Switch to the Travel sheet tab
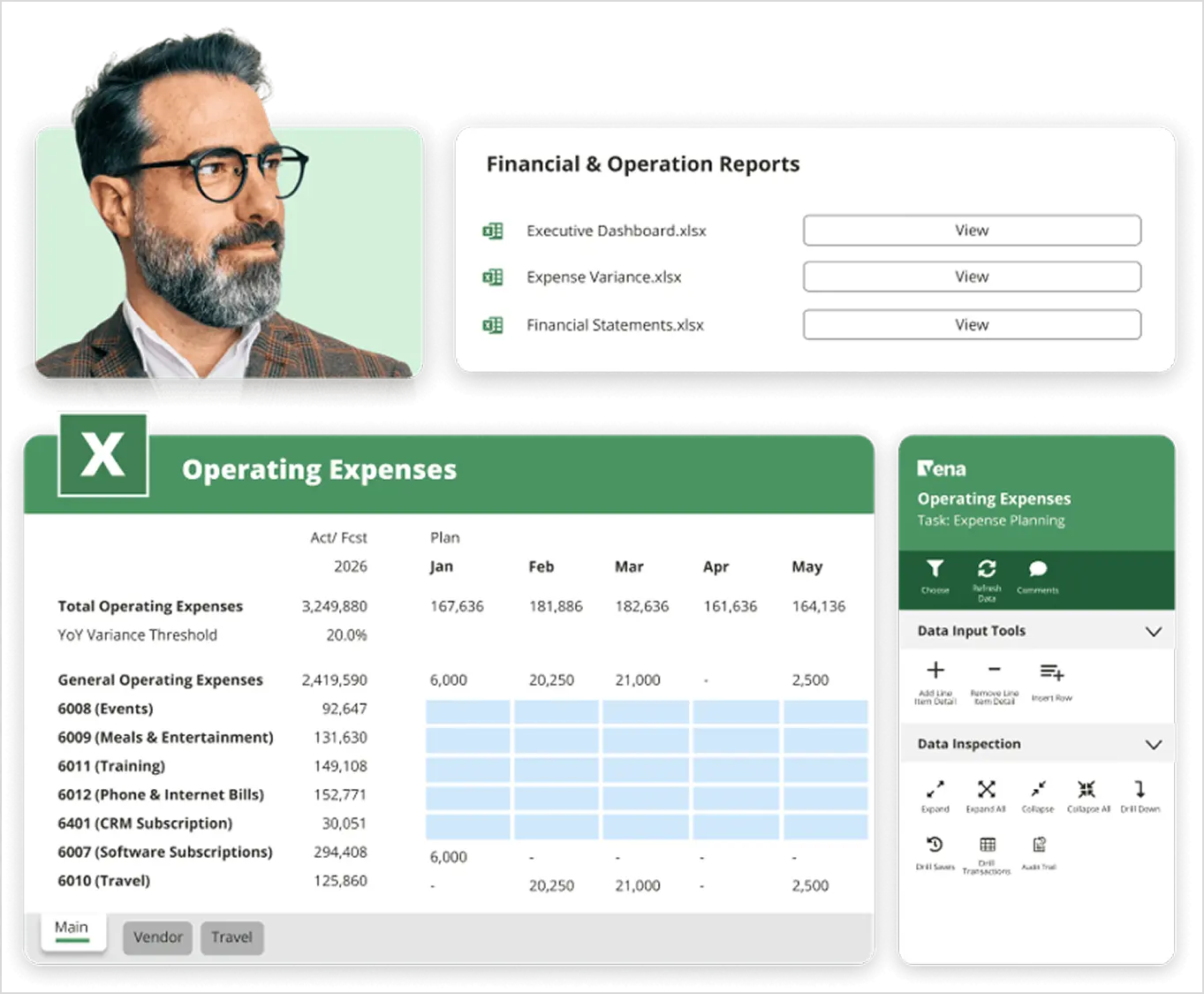Screen dimensions: 1204x994 [x=231, y=937]
